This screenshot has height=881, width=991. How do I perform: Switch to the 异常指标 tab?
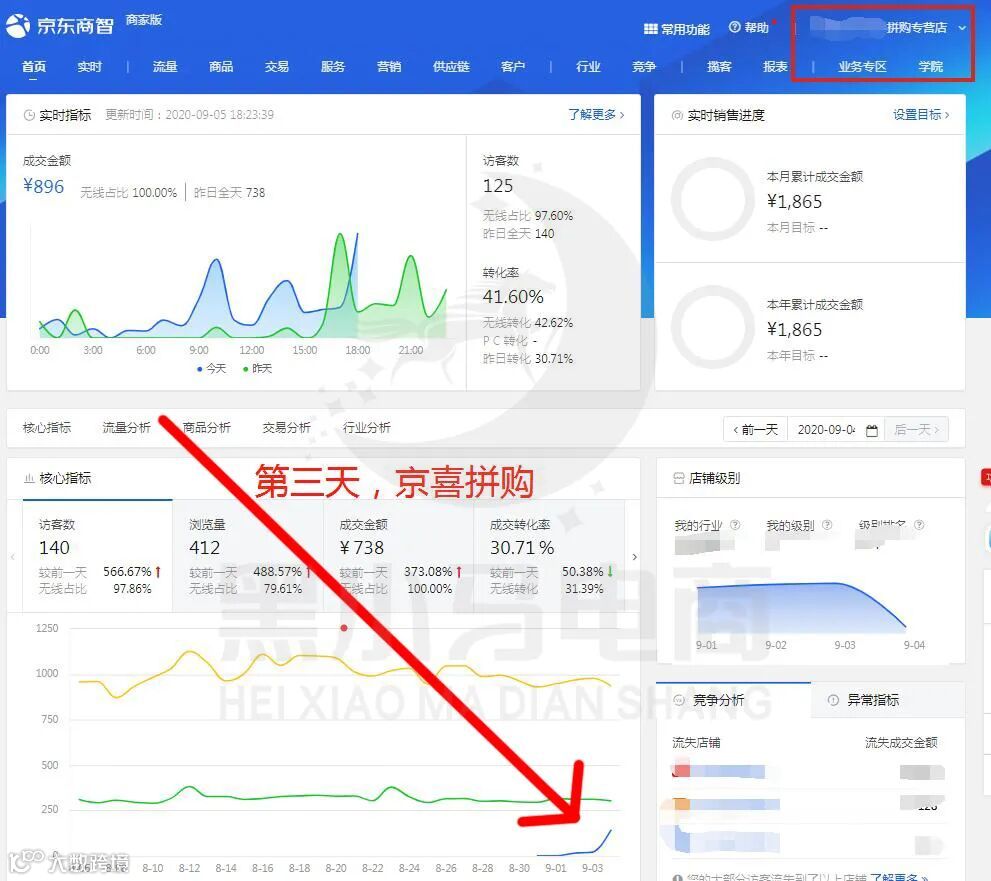coord(888,700)
